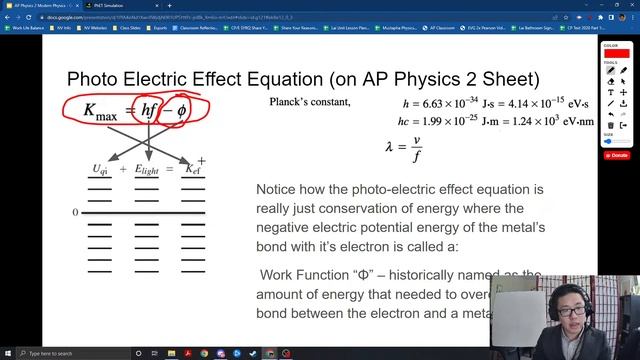Open Chrome from the taskbar
Image resolution: width=640 pixels, height=360 pixels.
point(204,353)
